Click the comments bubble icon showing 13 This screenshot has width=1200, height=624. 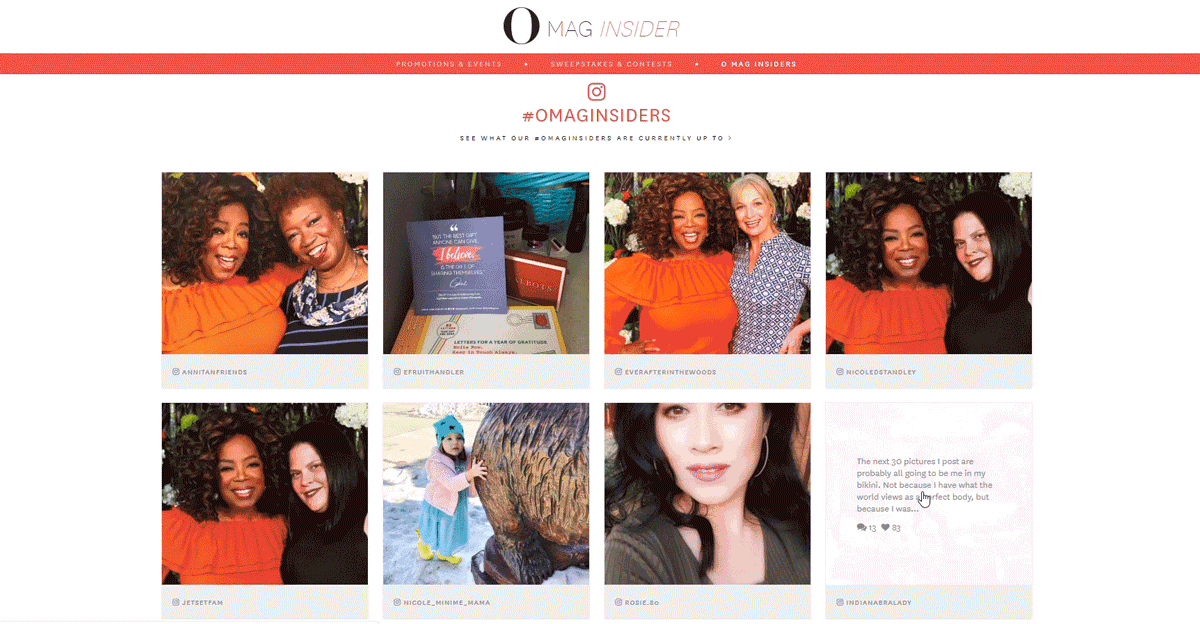[x=862, y=527]
